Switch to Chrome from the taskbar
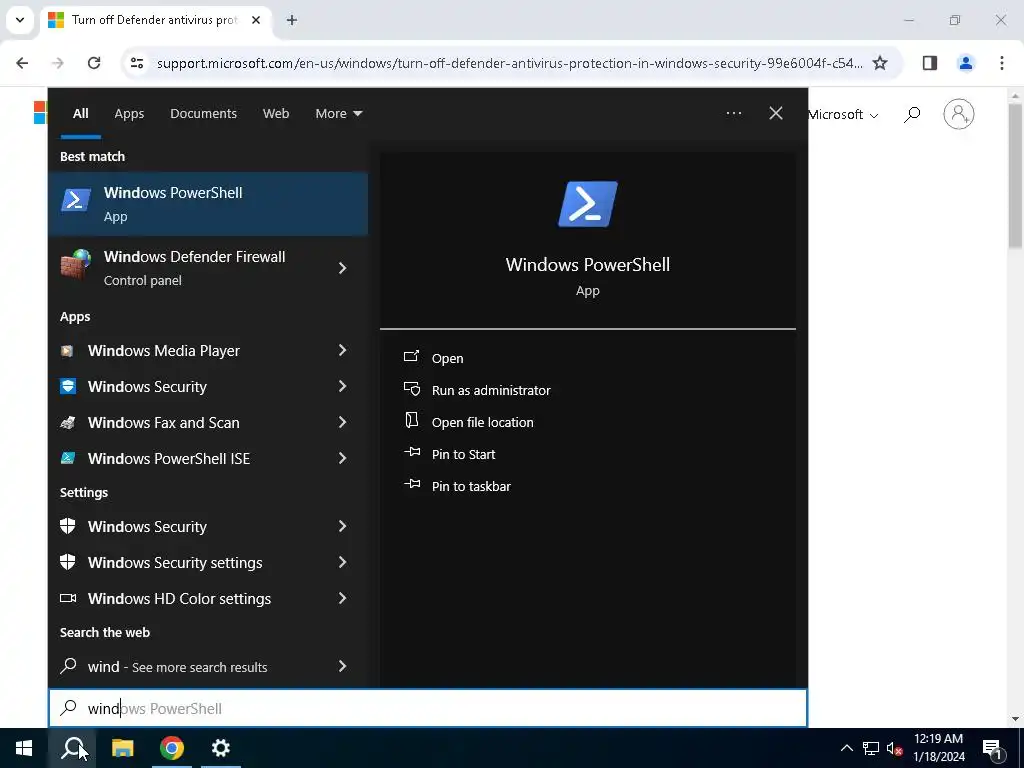This screenshot has width=1024, height=768. point(172,748)
